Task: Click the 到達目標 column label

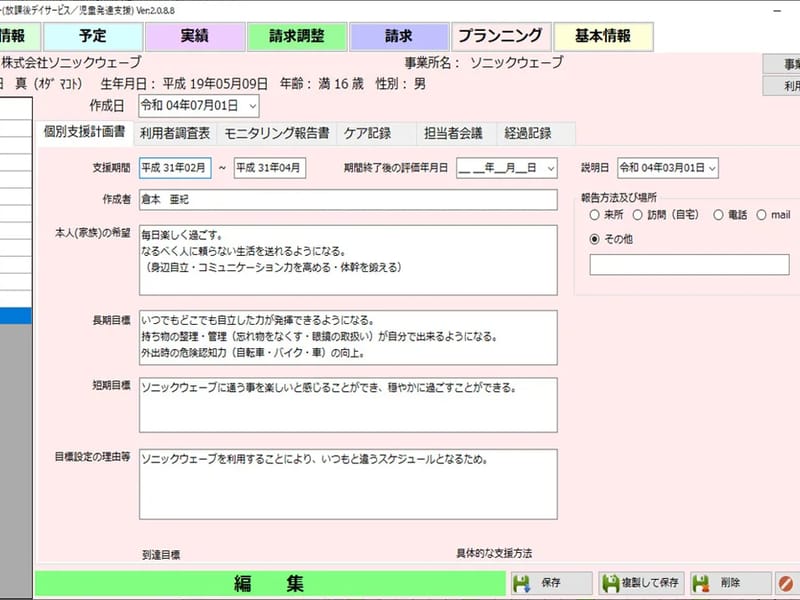Action: pos(161,555)
